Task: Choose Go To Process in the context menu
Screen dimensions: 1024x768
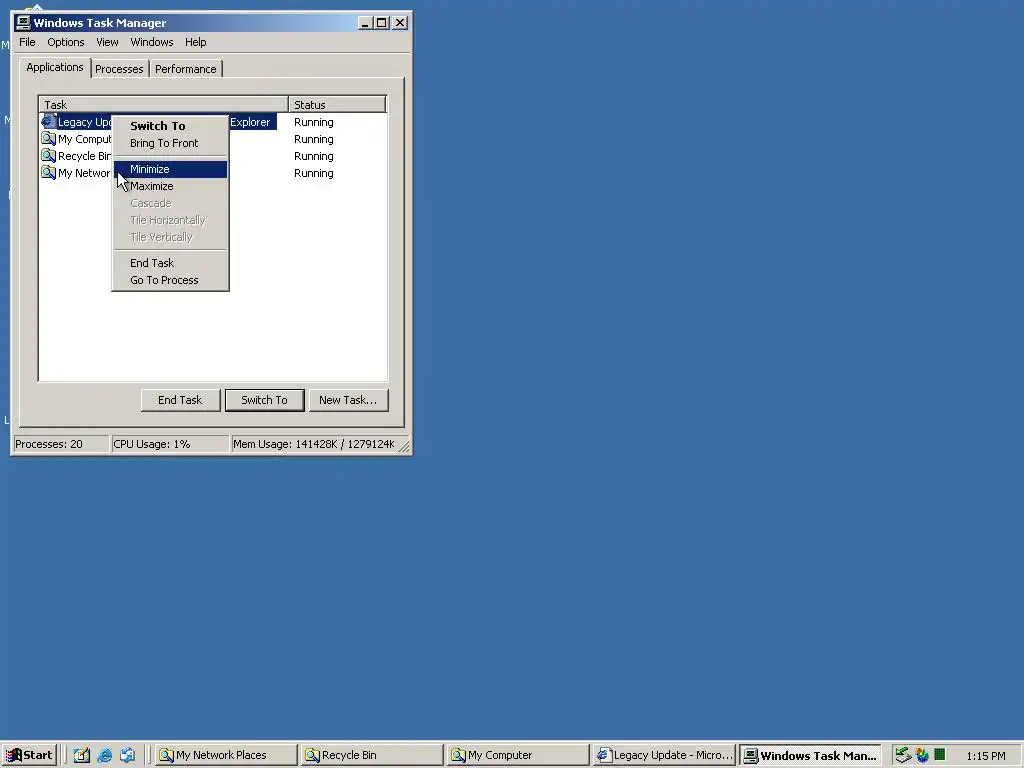Action: 170,280
